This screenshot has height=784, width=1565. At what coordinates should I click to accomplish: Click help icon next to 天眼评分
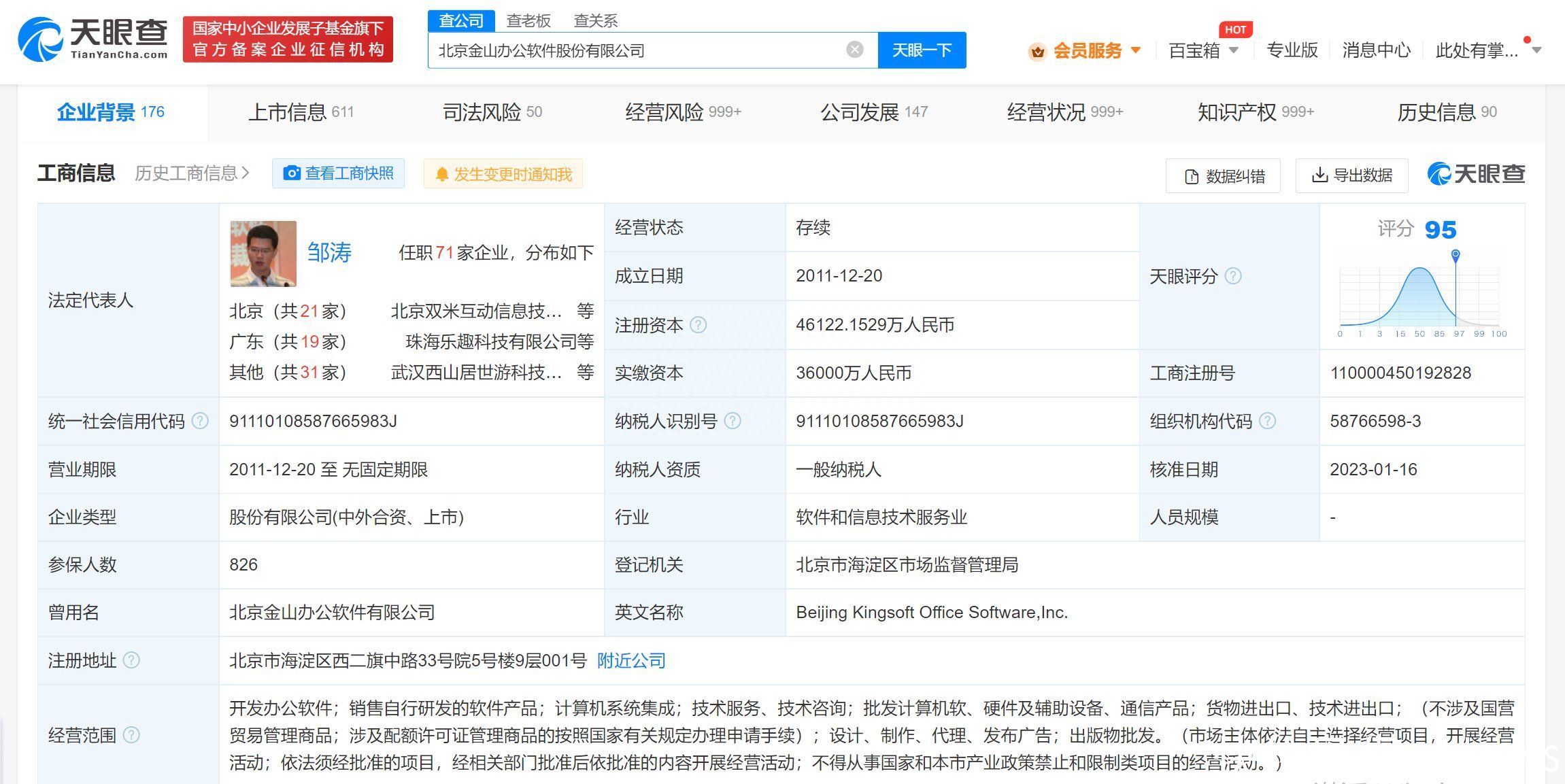point(1232,276)
